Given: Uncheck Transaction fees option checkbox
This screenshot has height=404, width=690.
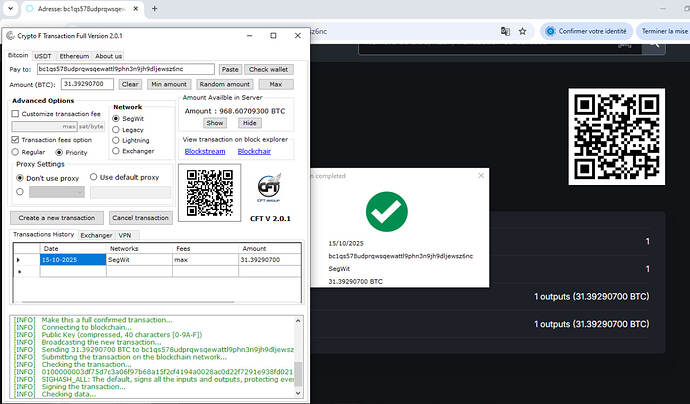Looking at the screenshot, I should 16,140.
